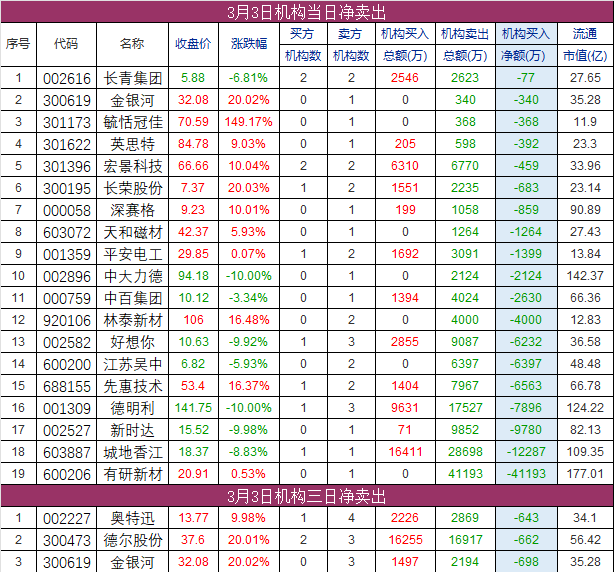Viewport: 616px width, 572px height.
Task: Click the 市值(亿) header cell
Action: click(585, 56)
